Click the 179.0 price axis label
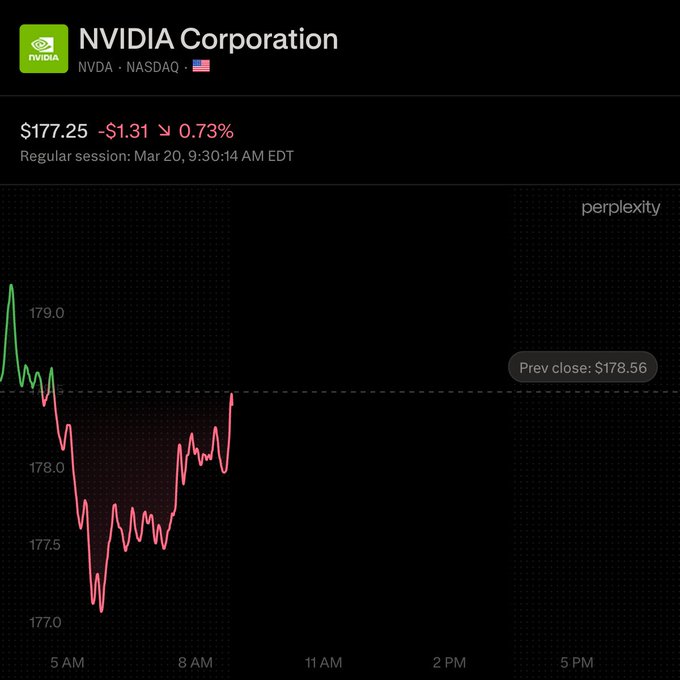This screenshot has height=680, width=680. (x=47, y=313)
